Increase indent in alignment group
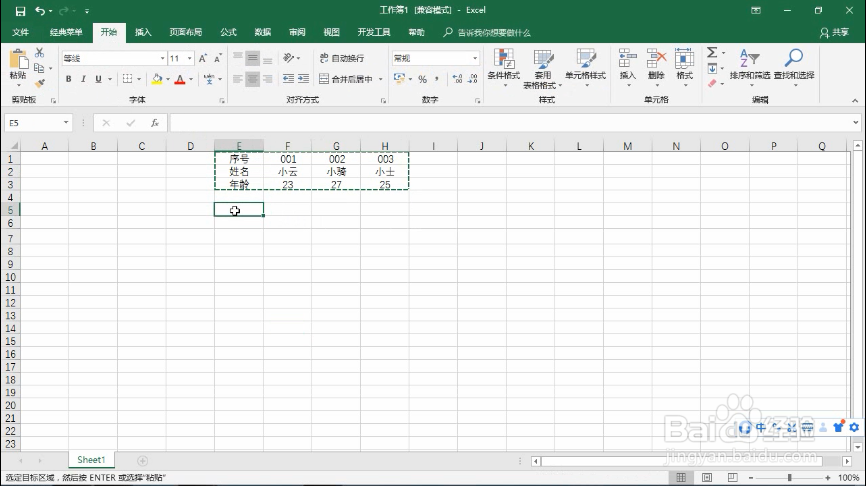866x486 pixels. [x=303, y=79]
